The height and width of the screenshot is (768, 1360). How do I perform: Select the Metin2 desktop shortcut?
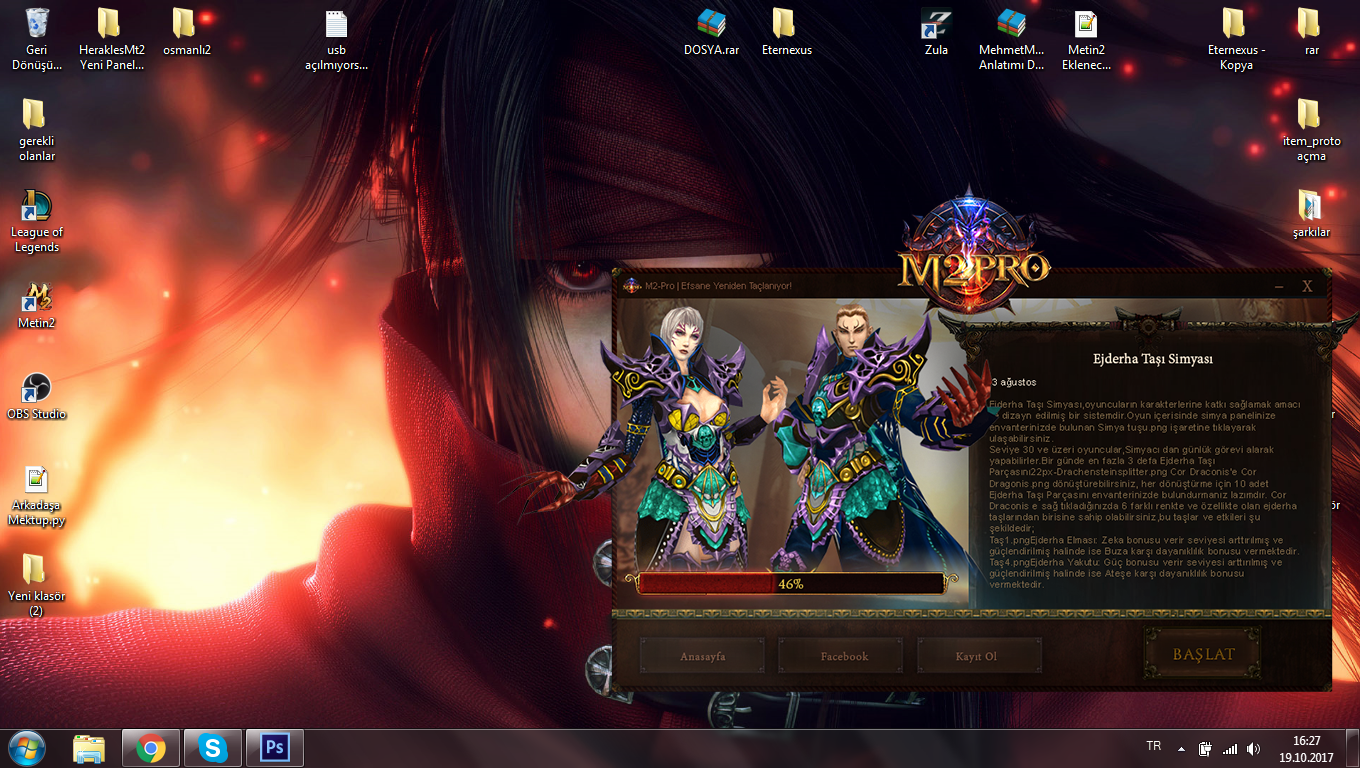pos(36,305)
